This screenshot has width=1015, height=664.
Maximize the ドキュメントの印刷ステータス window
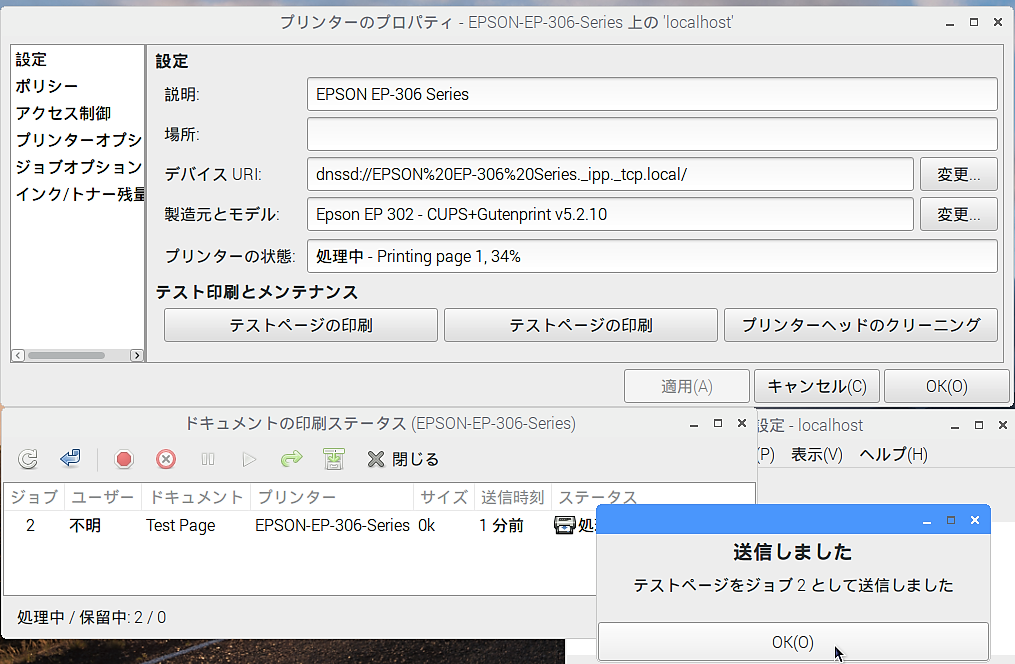tap(718, 423)
